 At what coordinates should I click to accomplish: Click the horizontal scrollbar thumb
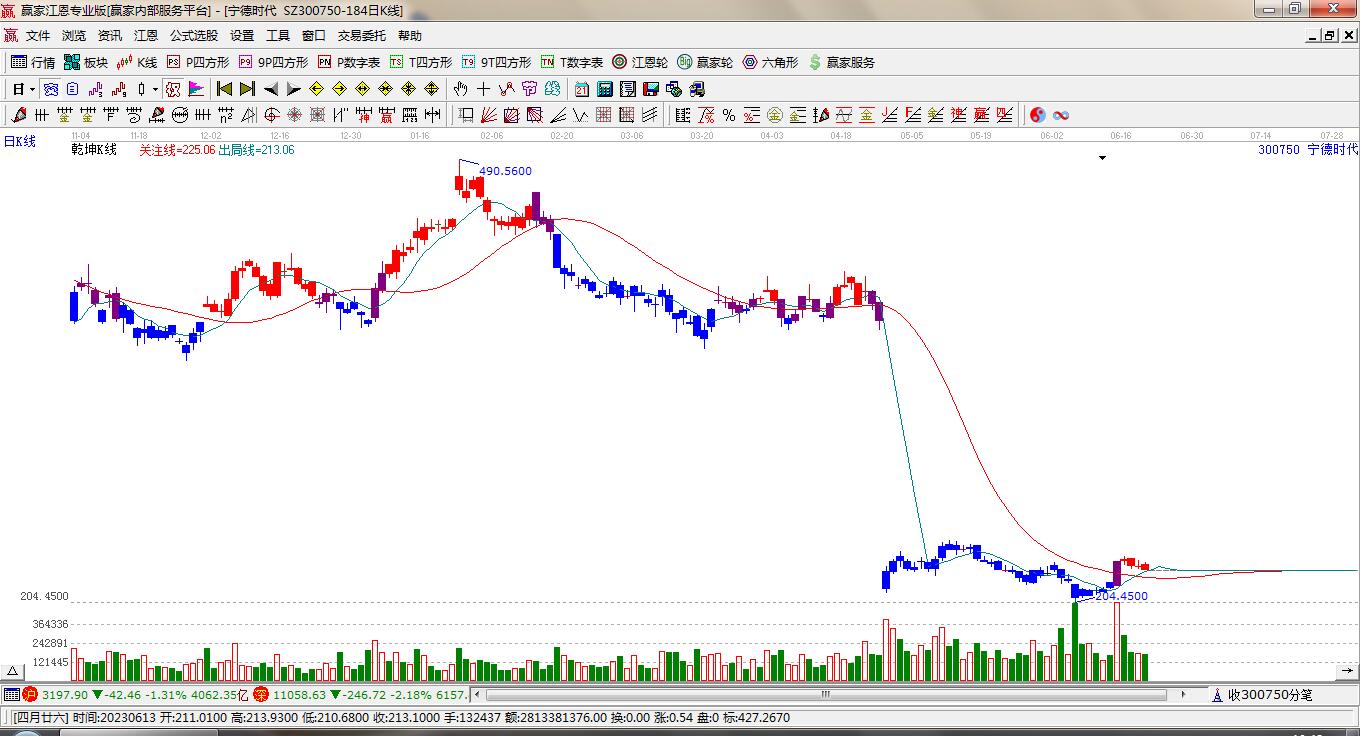(826, 695)
